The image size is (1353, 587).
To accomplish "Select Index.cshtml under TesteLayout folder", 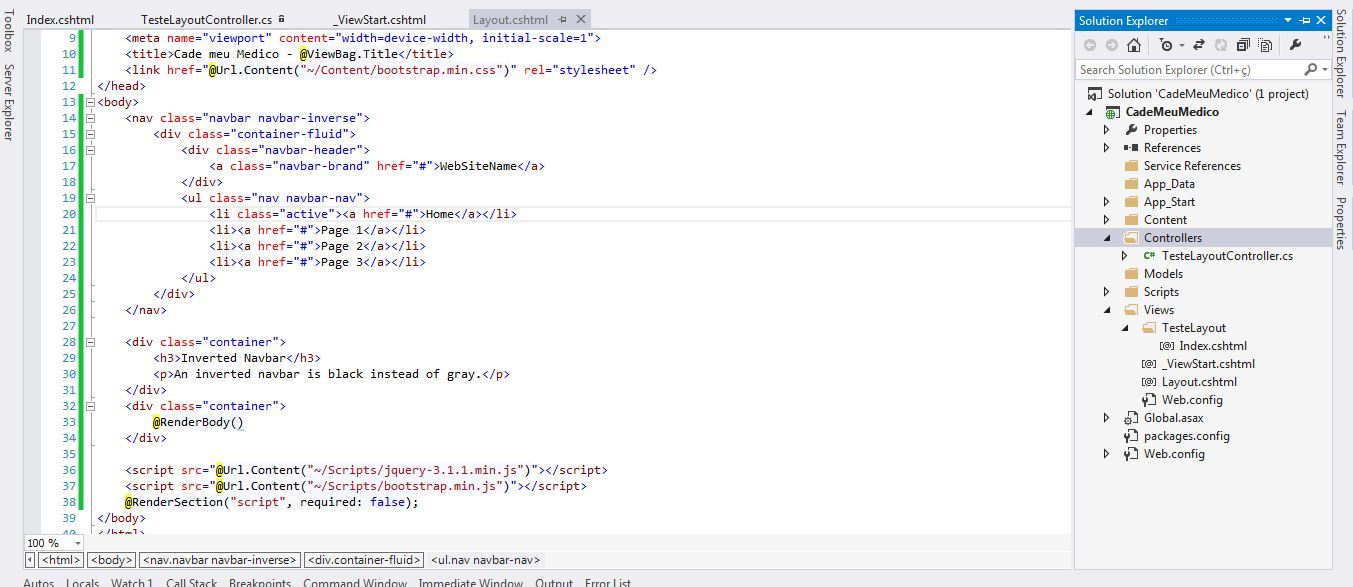I will pyautogui.click(x=1213, y=346).
